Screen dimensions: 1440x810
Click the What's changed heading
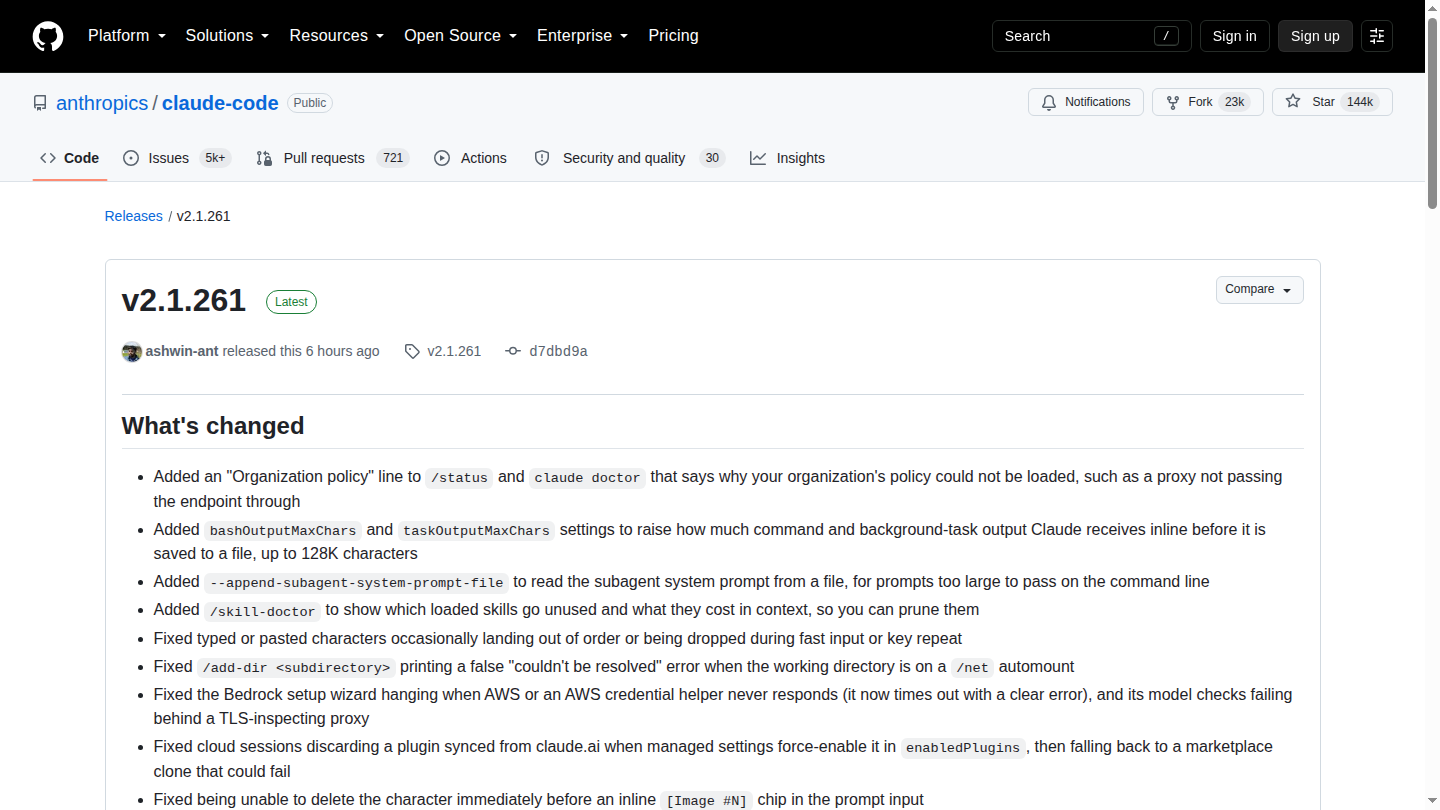tap(213, 426)
